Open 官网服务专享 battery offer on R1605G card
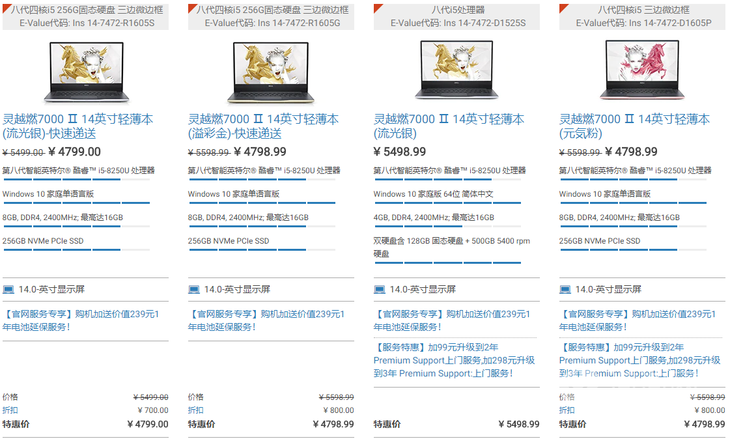The image size is (730, 439). point(266,321)
